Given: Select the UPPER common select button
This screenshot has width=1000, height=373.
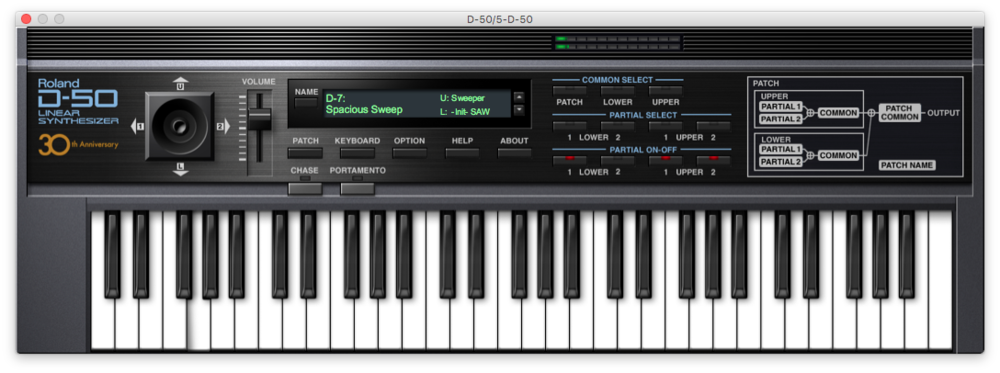Looking at the screenshot, I should 665,91.
